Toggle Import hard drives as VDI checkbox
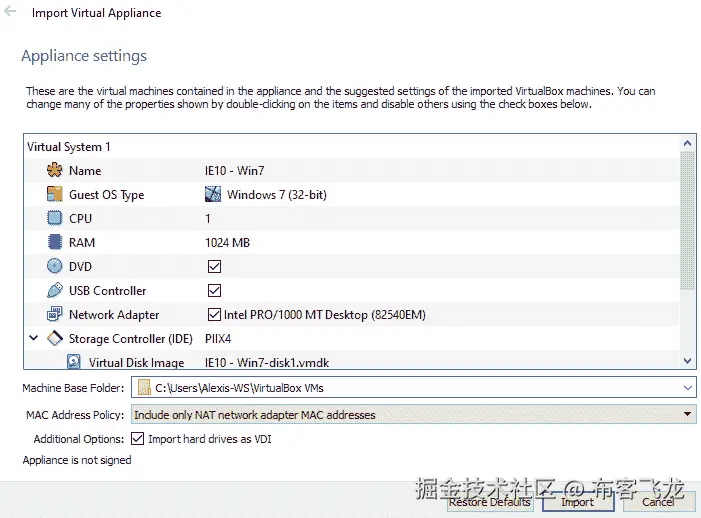This screenshot has width=701, height=518. tap(137, 439)
